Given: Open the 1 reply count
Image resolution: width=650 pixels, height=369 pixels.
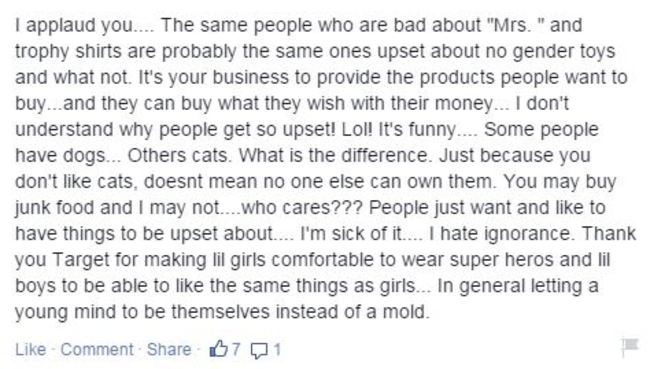Looking at the screenshot, I should pos(277,350).
